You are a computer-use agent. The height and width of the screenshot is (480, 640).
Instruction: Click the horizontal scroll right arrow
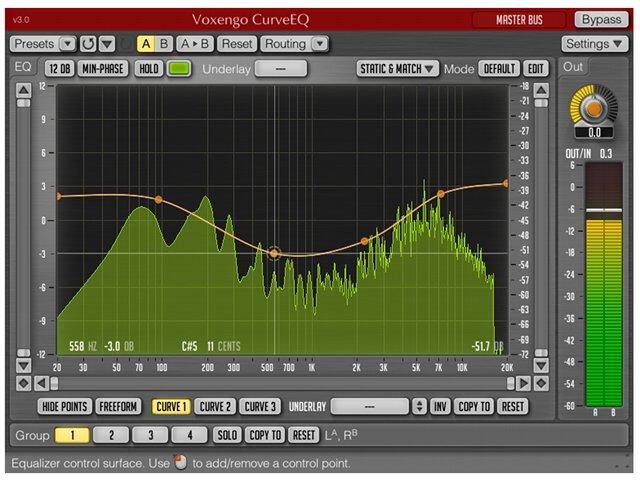click(x=524, y=383)
